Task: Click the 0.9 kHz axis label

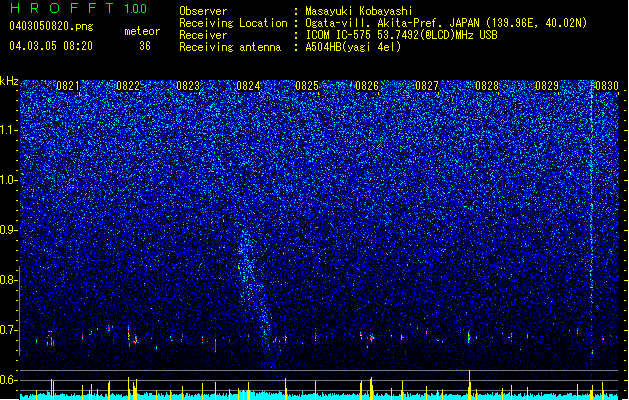Action: click(x=9, y=230)
